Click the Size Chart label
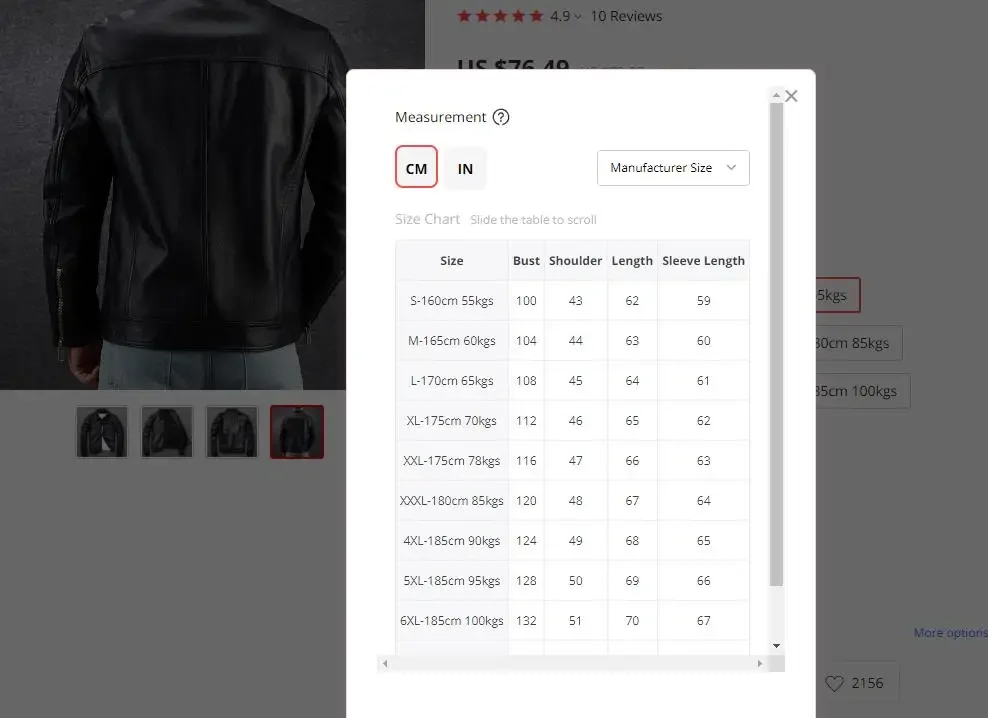The width and height of the screenshot is (988, 718). [x=427, y=219]
